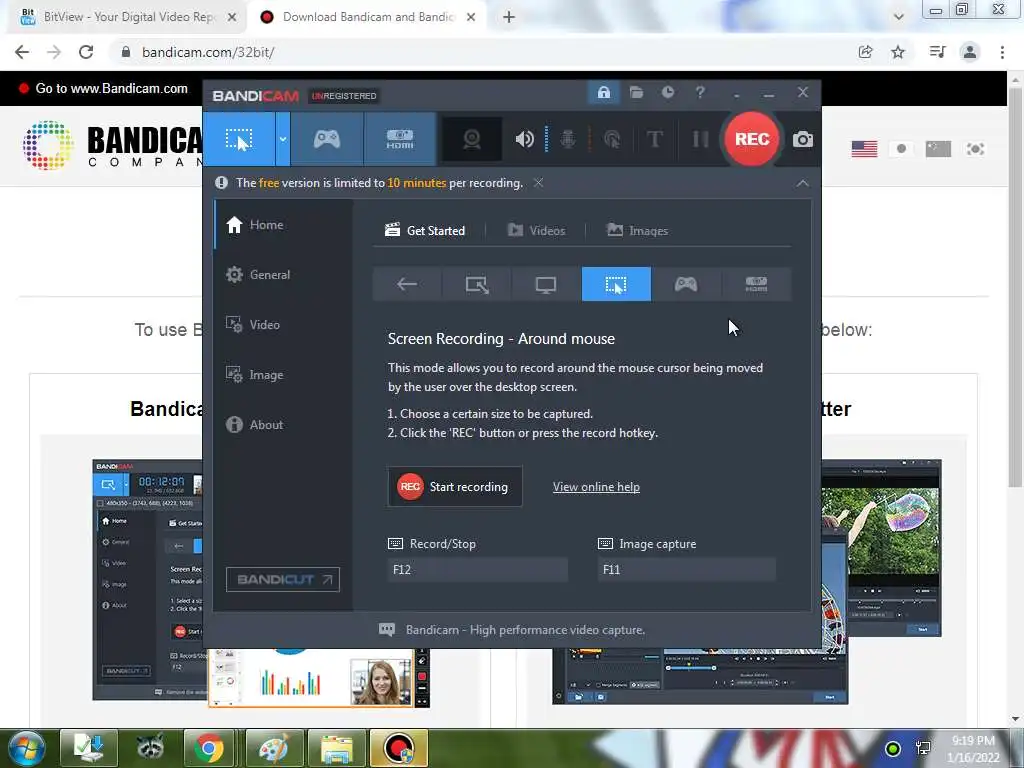Switch to Game recording mode in top toolbar
This screenshot has width=1024, height=768.
[x=327, y=139]
